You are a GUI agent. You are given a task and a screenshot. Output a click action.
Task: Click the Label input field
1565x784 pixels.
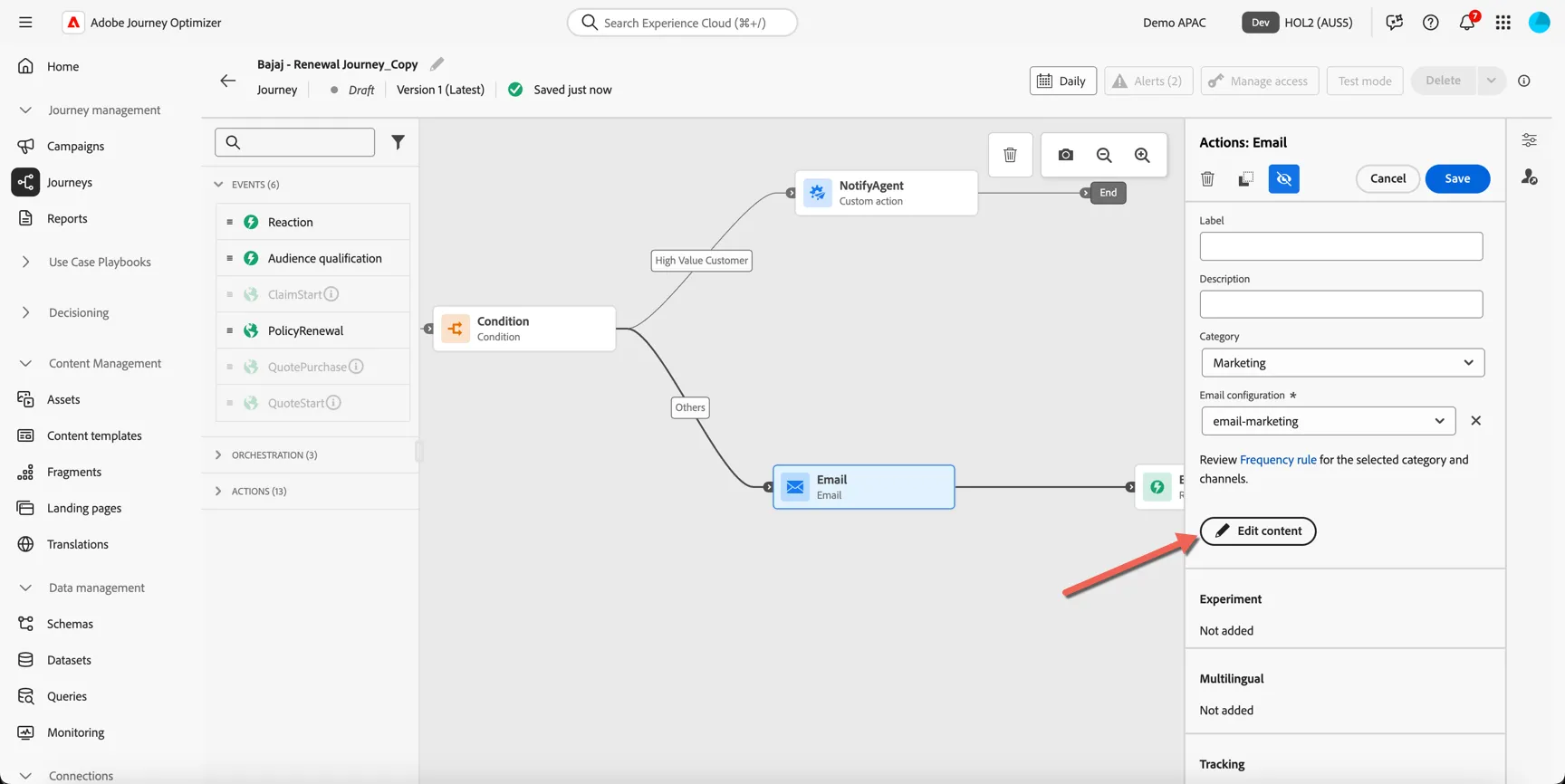tap(1340, 246)
